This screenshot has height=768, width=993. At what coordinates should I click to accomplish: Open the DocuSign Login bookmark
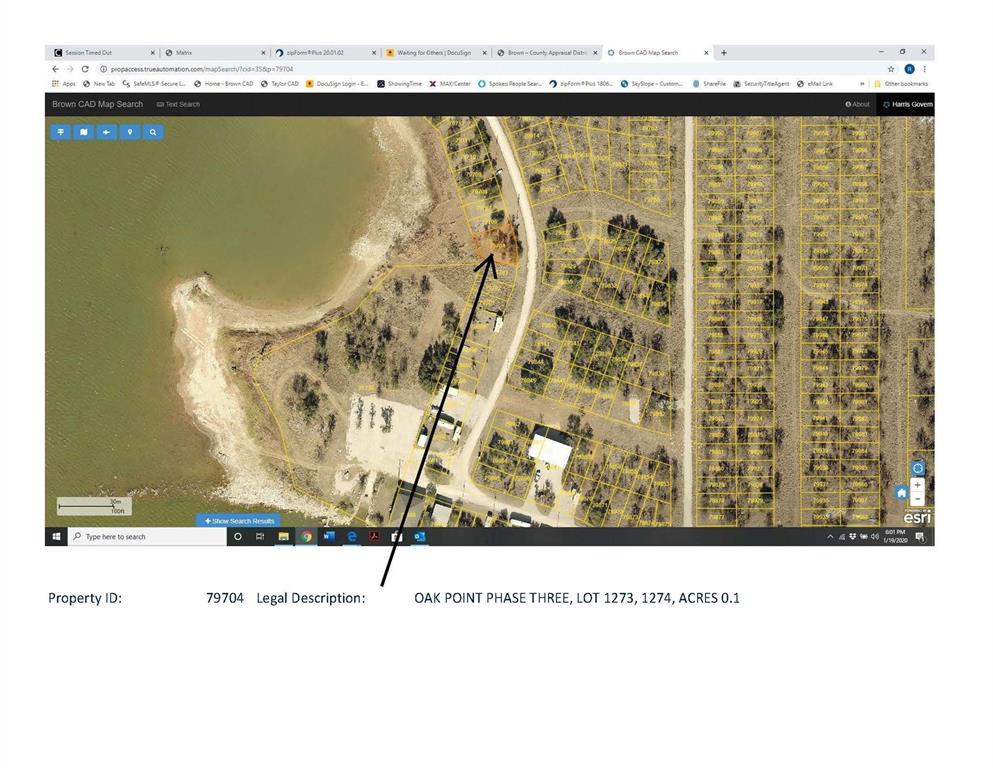pos(337,84)
